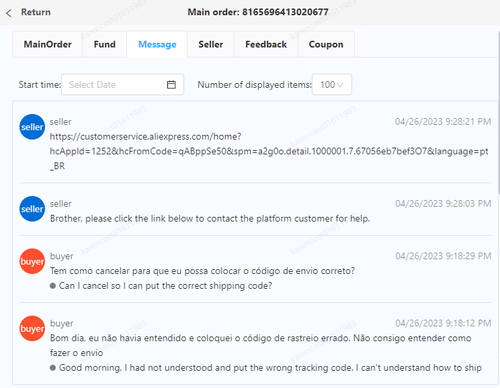Click the main order number heading
The width and height of the screenshot is (500, 388).
pos(258,12)
